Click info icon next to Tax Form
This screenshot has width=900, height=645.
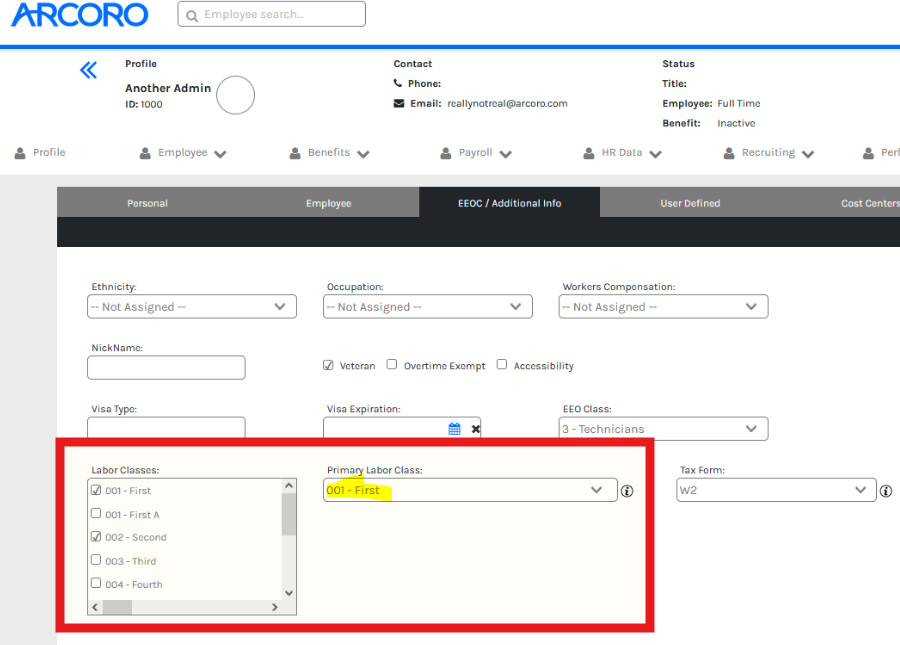886,491
